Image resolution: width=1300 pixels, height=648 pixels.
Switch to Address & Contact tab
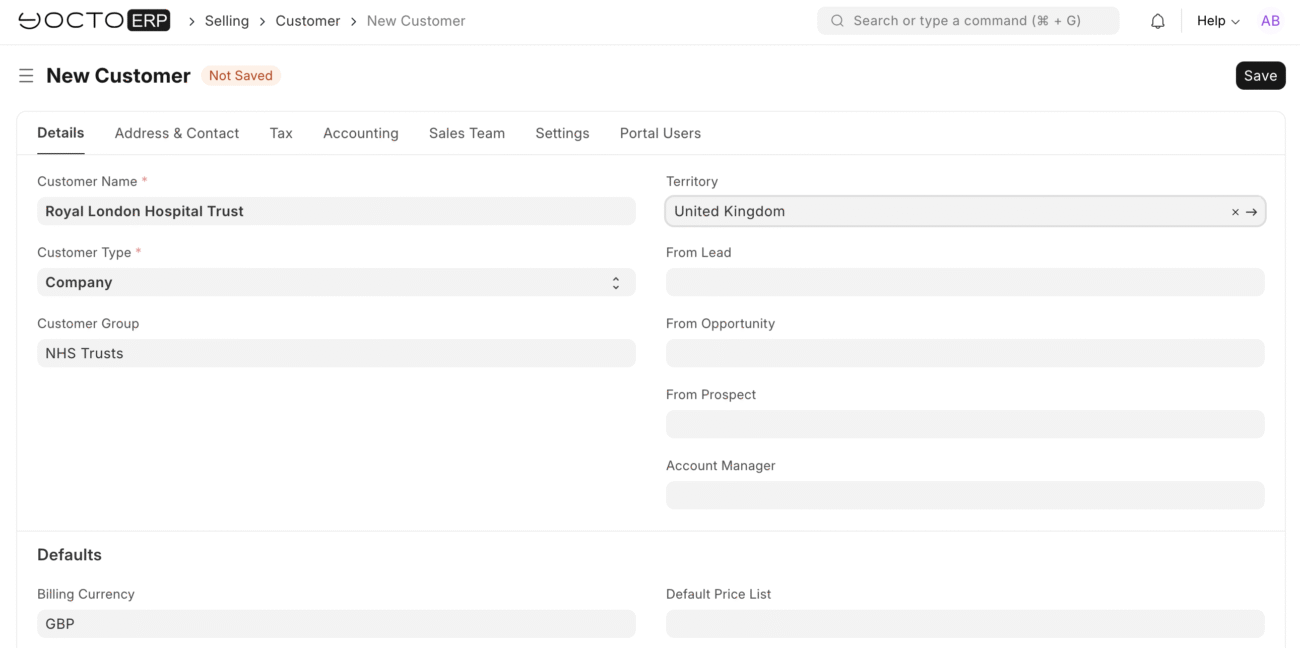point(177,133)
